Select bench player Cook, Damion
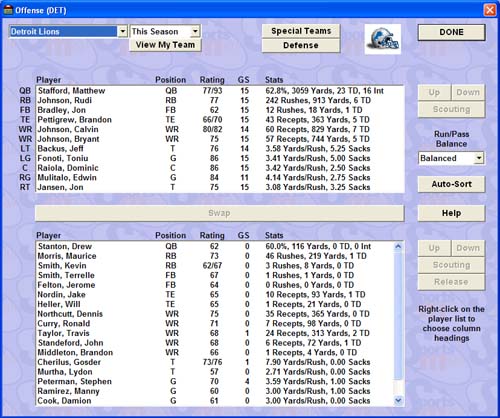Viewport: 500px width, 418px height. click(x=215, y=401)
